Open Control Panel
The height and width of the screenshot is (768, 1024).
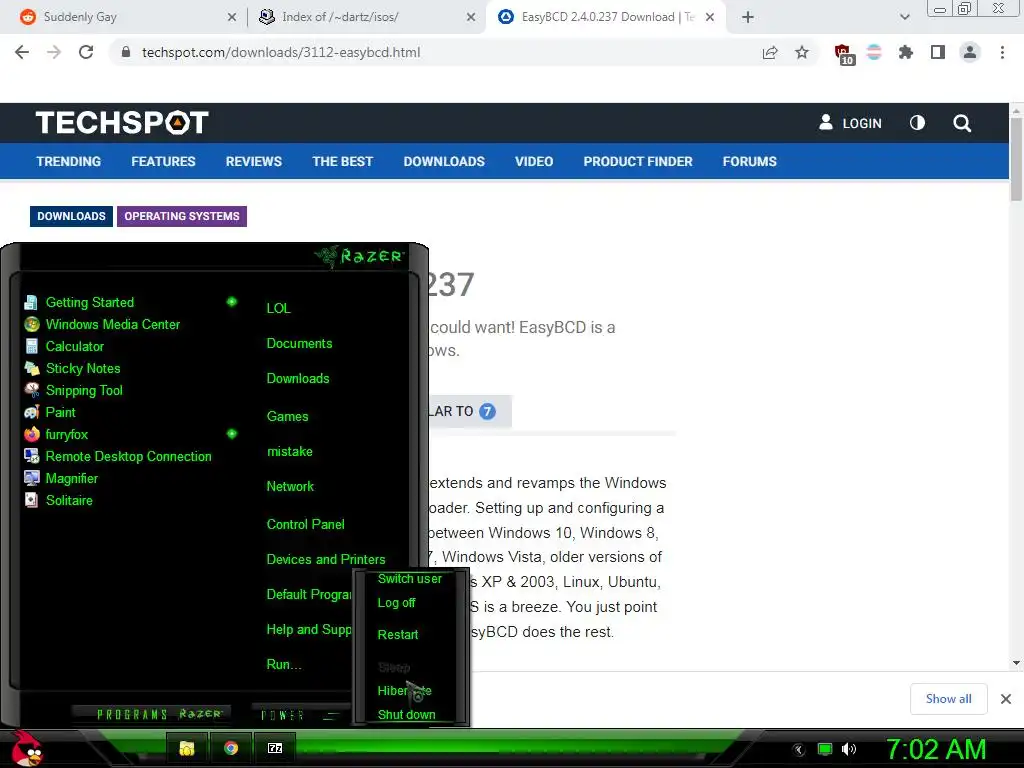coord(305,524)
